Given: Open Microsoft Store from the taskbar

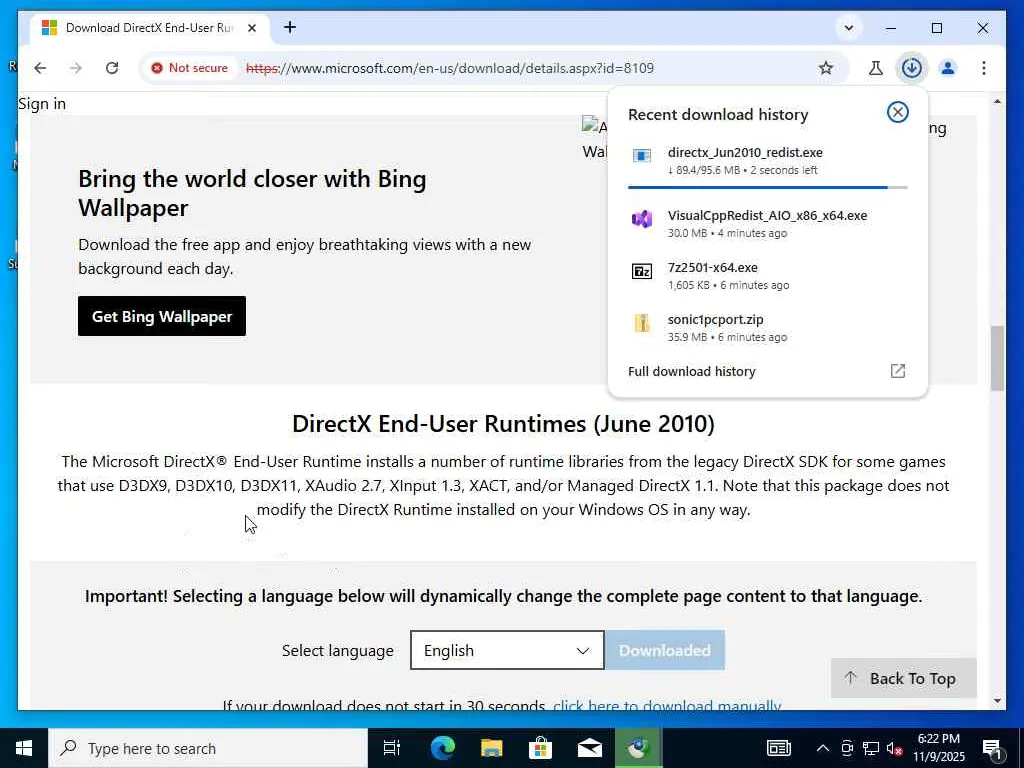Looking at the screenshot, I should [x=541, y=748].
